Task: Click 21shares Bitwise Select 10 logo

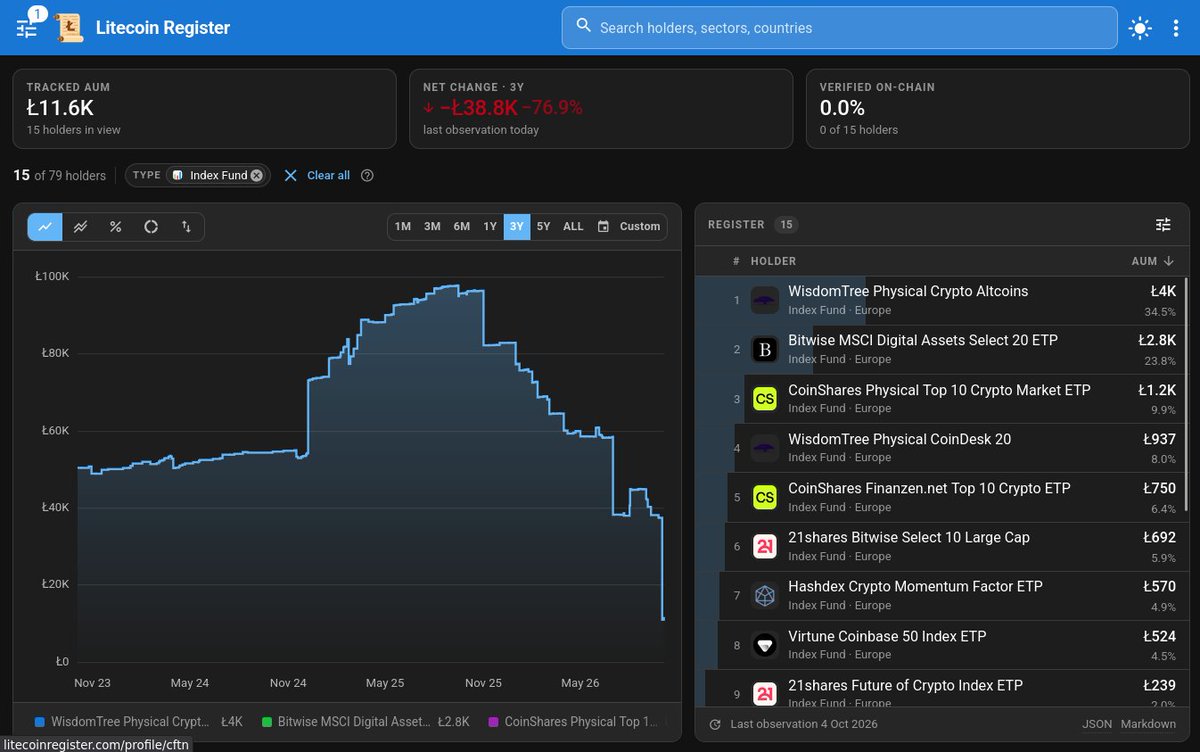Action: [765, 546]
